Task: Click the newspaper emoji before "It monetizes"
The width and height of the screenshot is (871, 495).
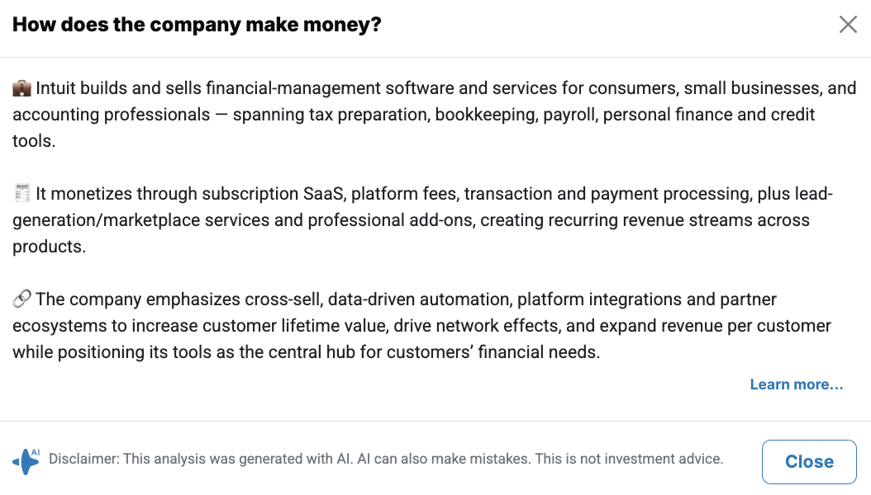Action: click(x=22, y=193)
